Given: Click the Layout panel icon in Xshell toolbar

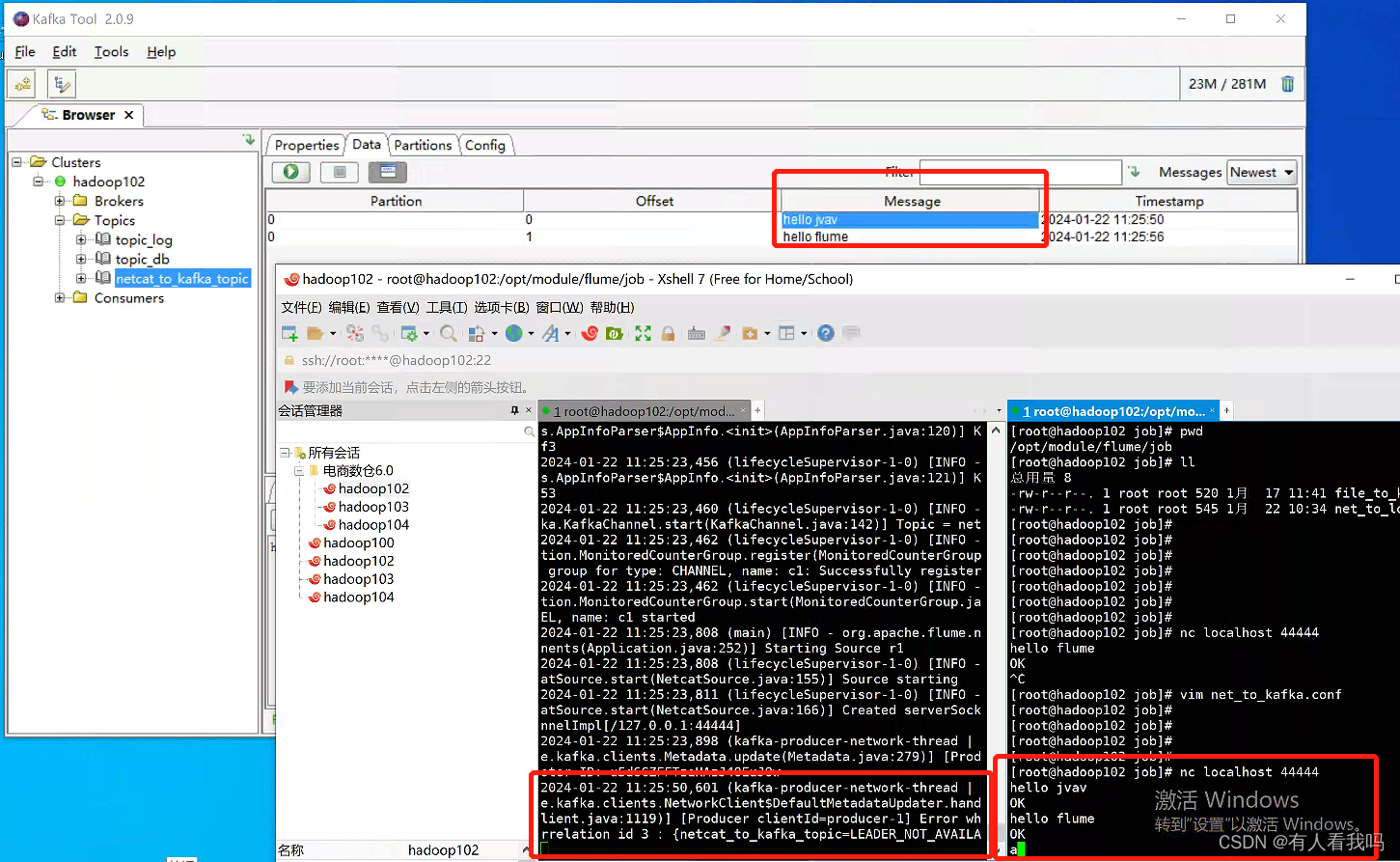Looking at the screenshot, I should [x=787, y=333].
